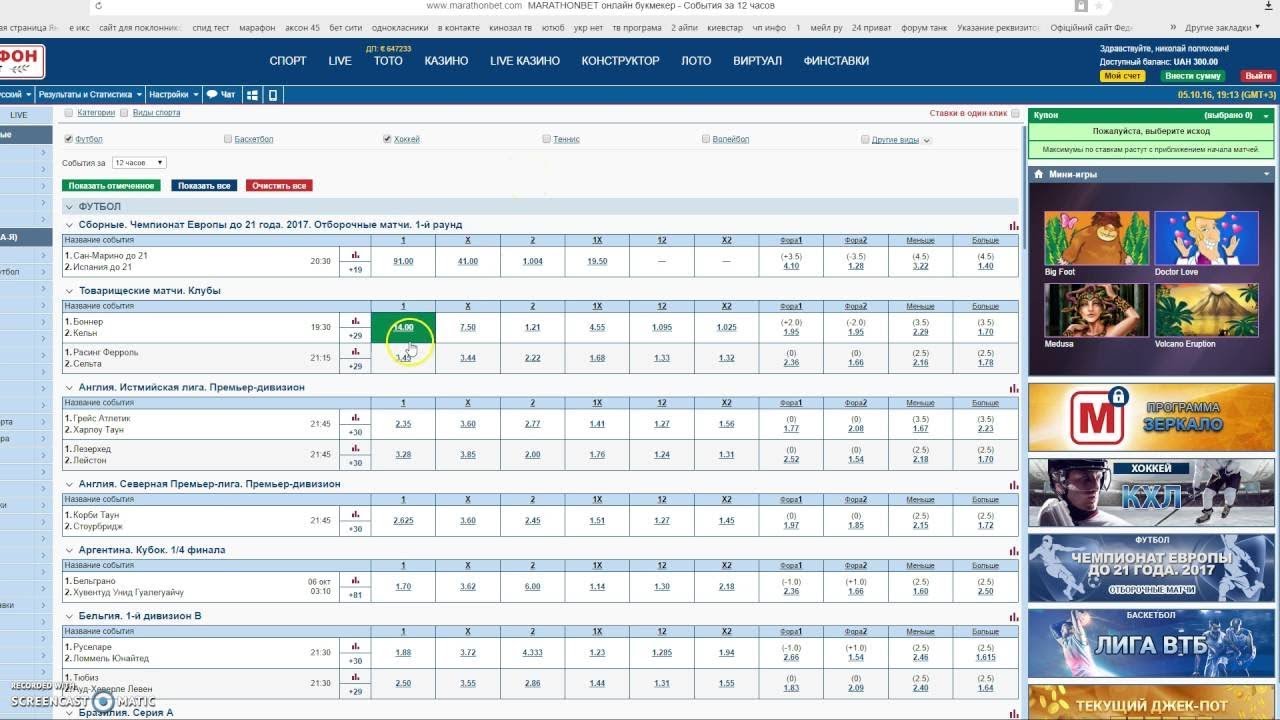The image size is (1280, 720).
Task: Expand the Результаты и Статистика menu
Action: [x=90, y=94]
